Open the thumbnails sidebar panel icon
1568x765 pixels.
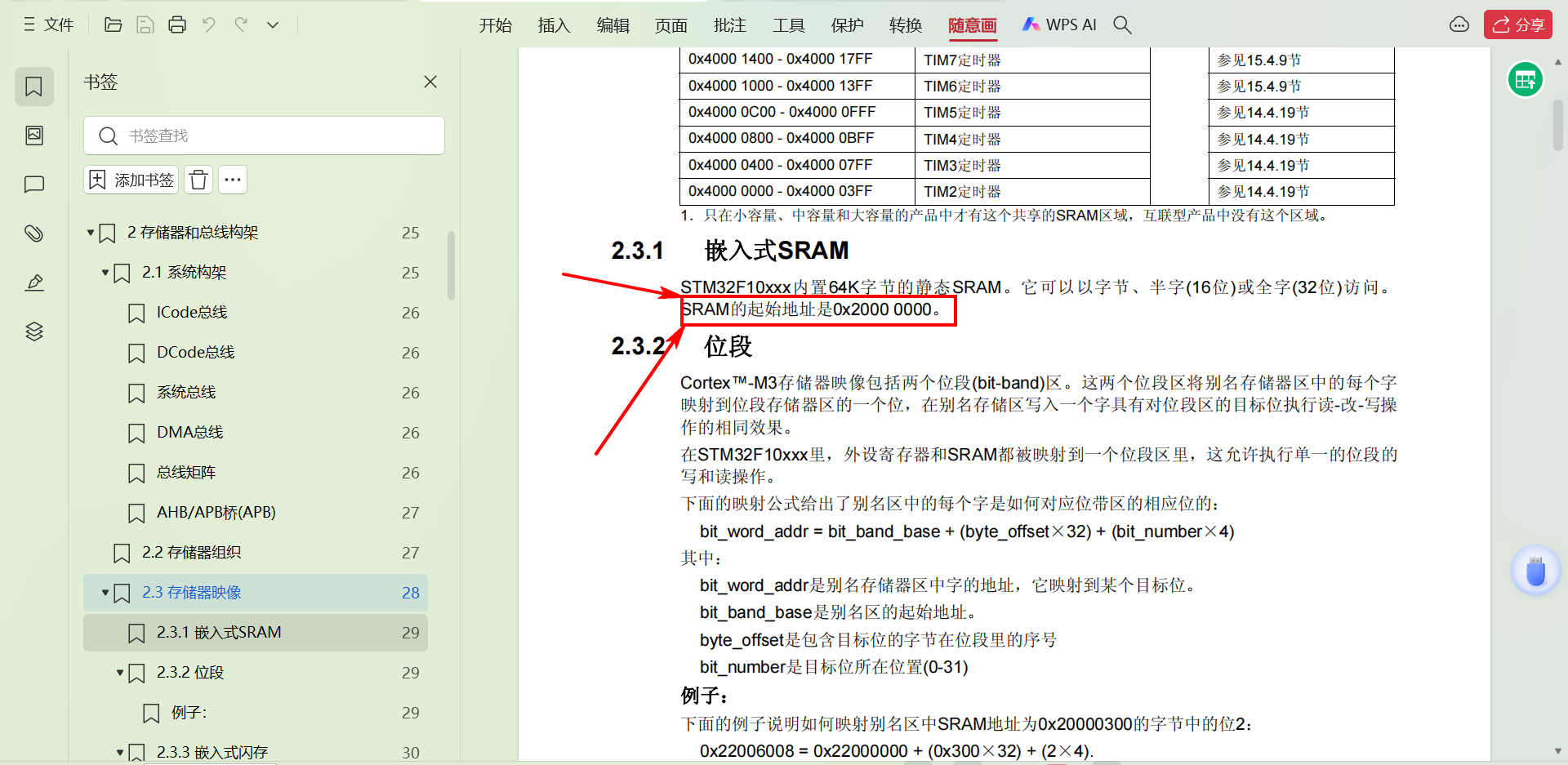click(34, 136)
